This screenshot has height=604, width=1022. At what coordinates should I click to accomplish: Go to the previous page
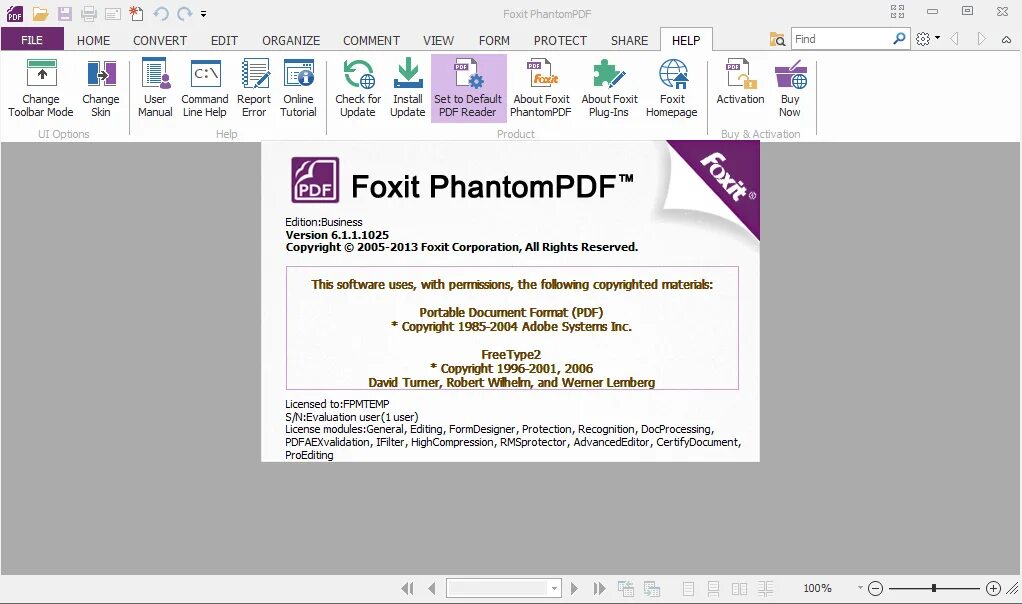[x=431, y=589]
